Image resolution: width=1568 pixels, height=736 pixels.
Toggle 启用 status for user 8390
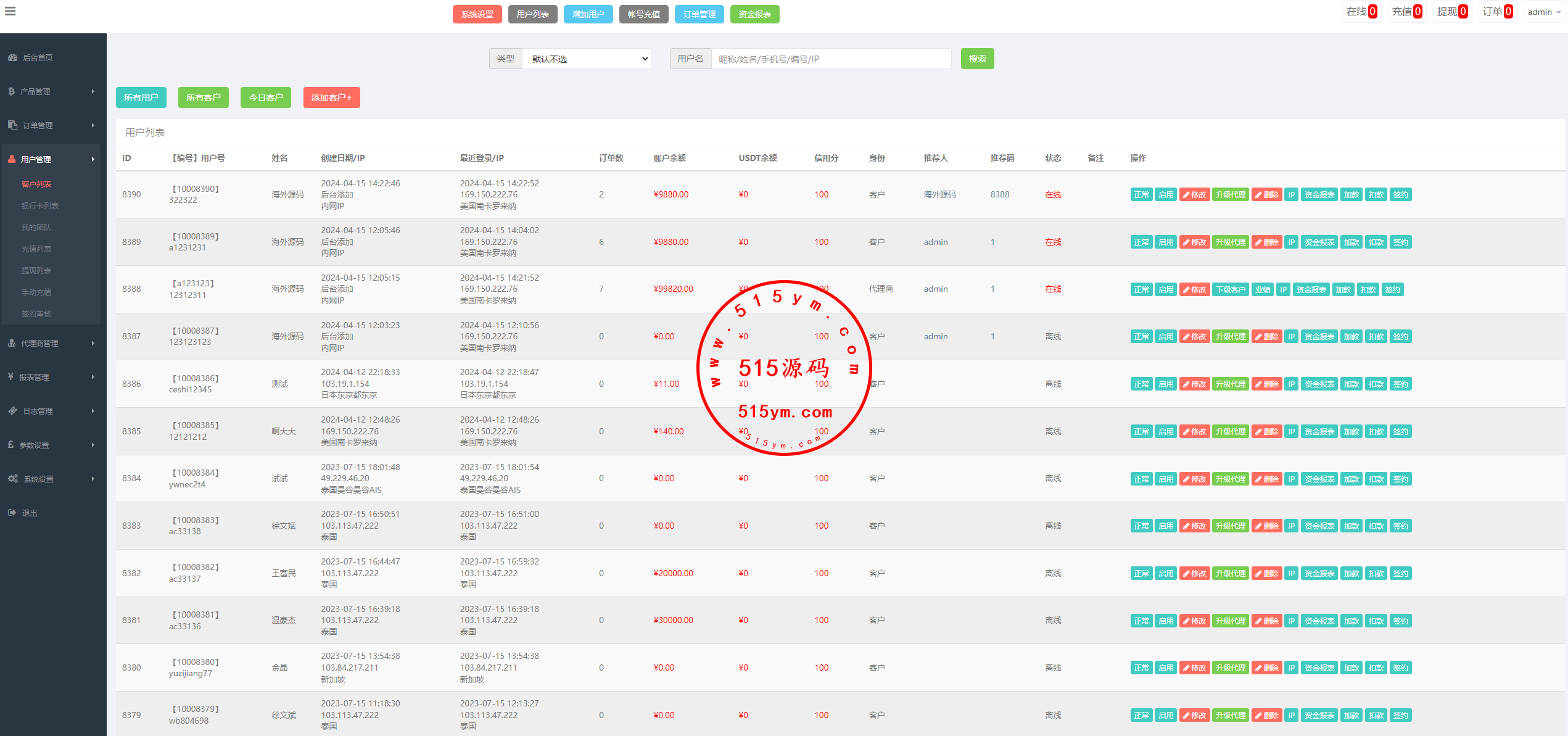(1165, 195)
